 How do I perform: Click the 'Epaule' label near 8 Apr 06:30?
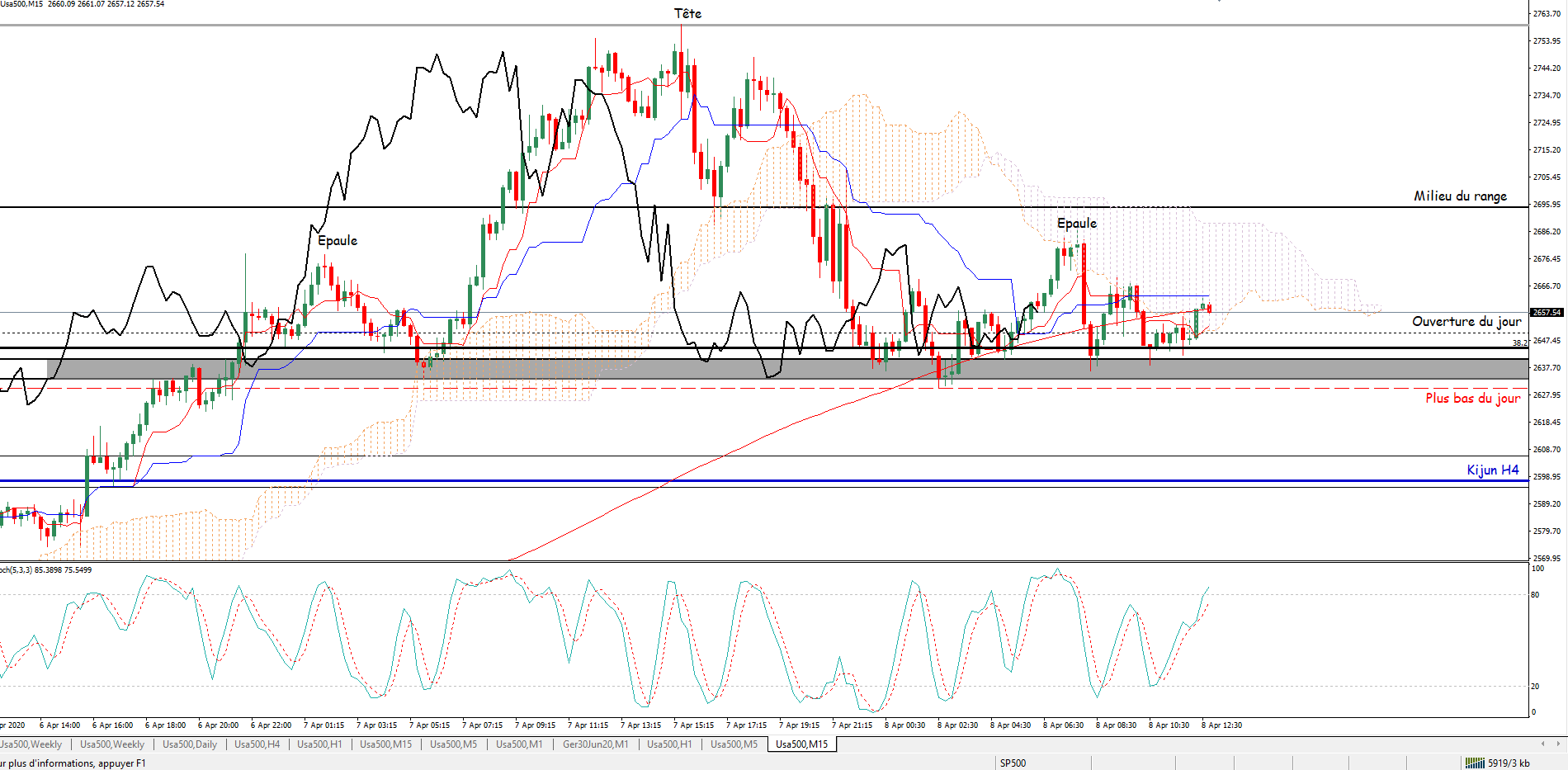click(x=1077, y=223)
